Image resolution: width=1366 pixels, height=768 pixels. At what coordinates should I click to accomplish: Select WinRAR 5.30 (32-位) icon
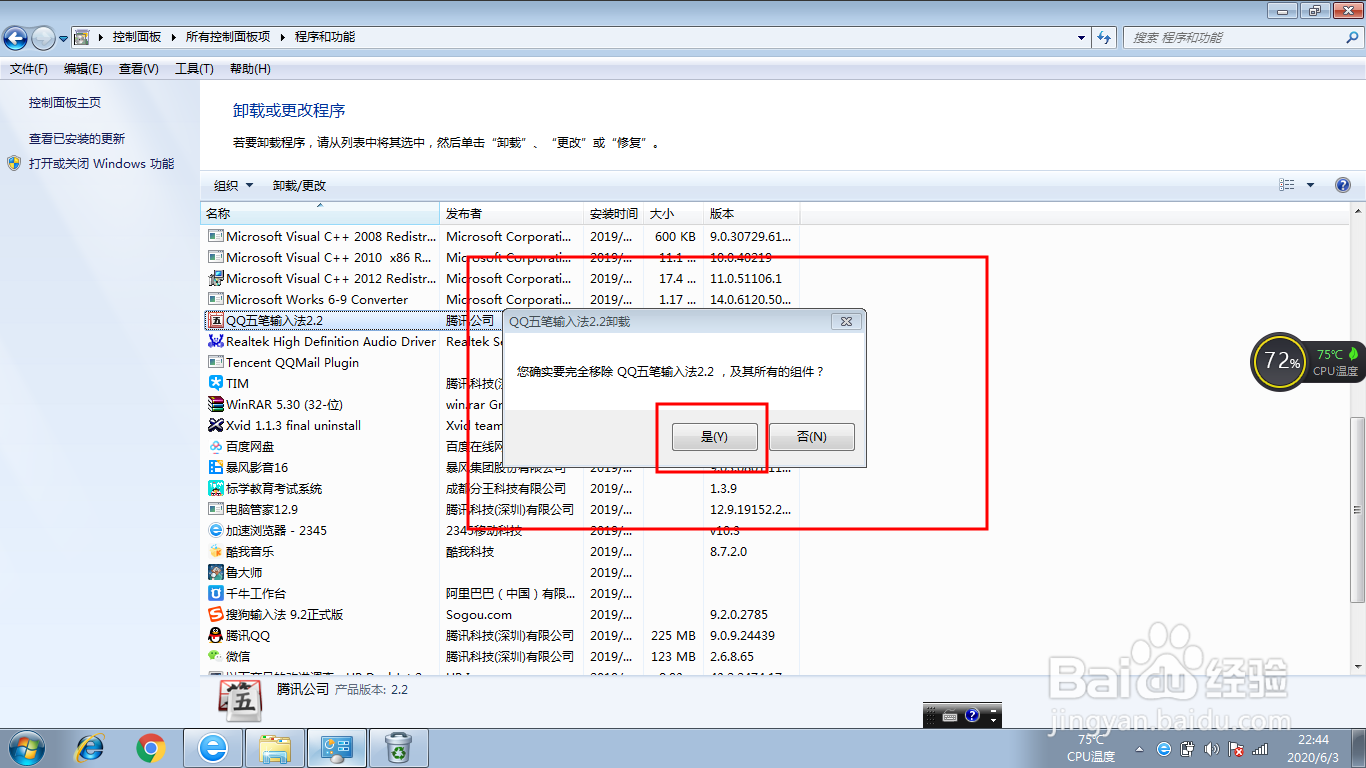(x=216, y=405)
